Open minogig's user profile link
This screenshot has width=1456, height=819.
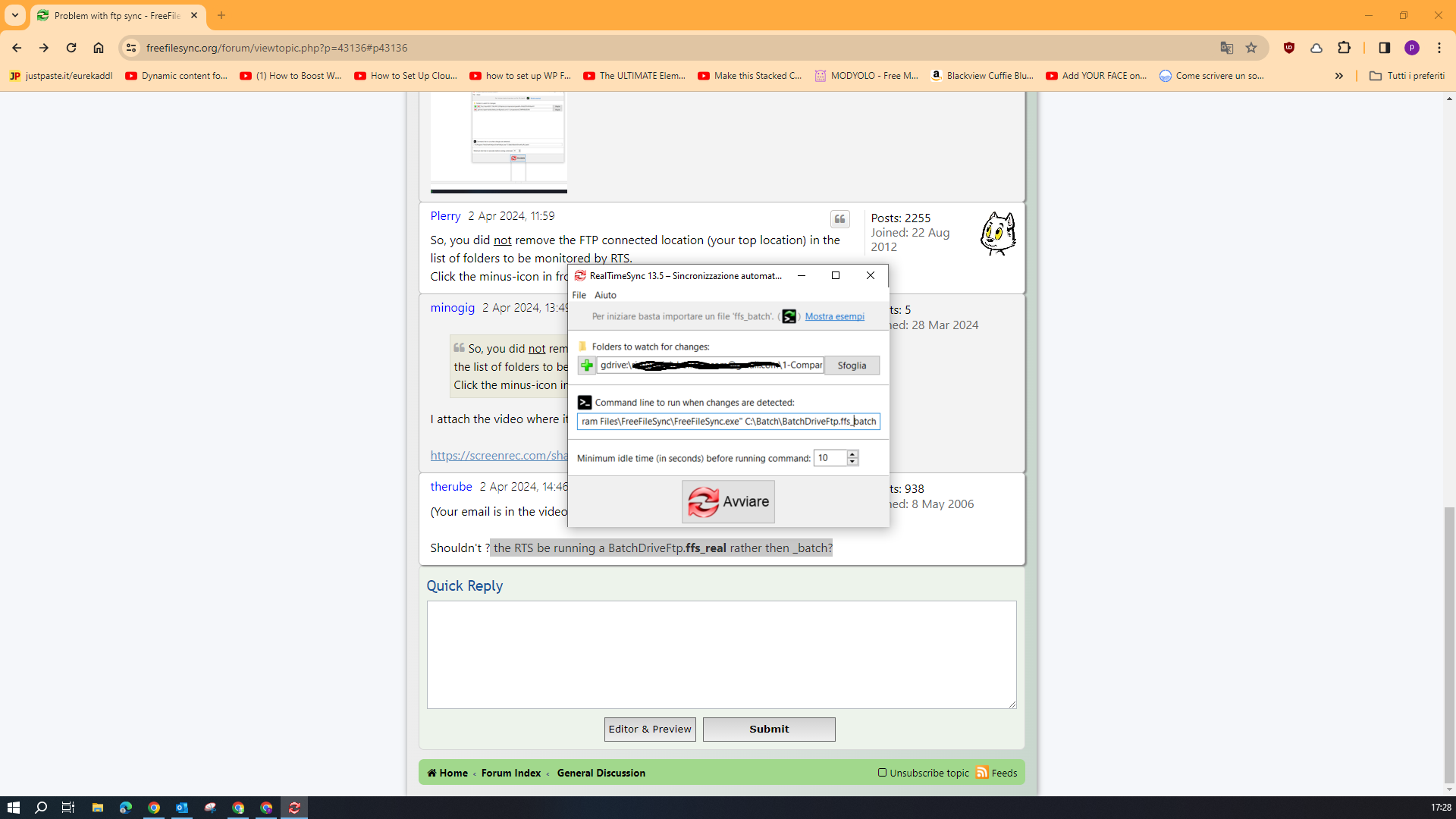point(453,308)
